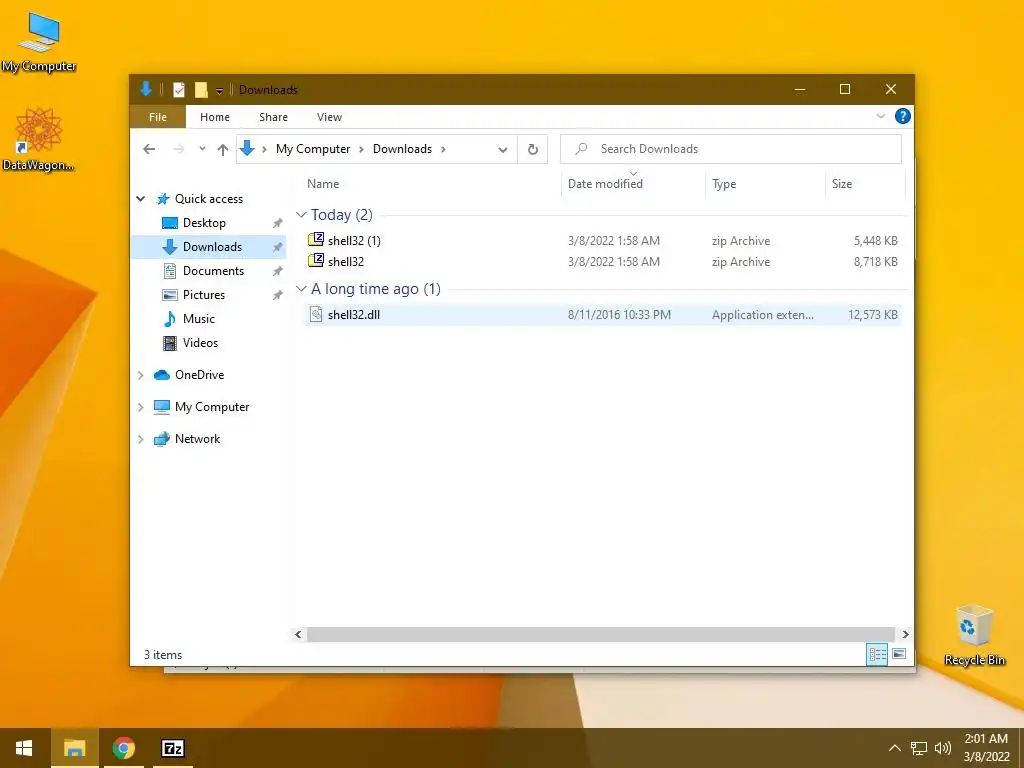Viewport: 1024px width, 768px height.
Task: Select OneDrive in the navigation pane
Action: point(199,375)
